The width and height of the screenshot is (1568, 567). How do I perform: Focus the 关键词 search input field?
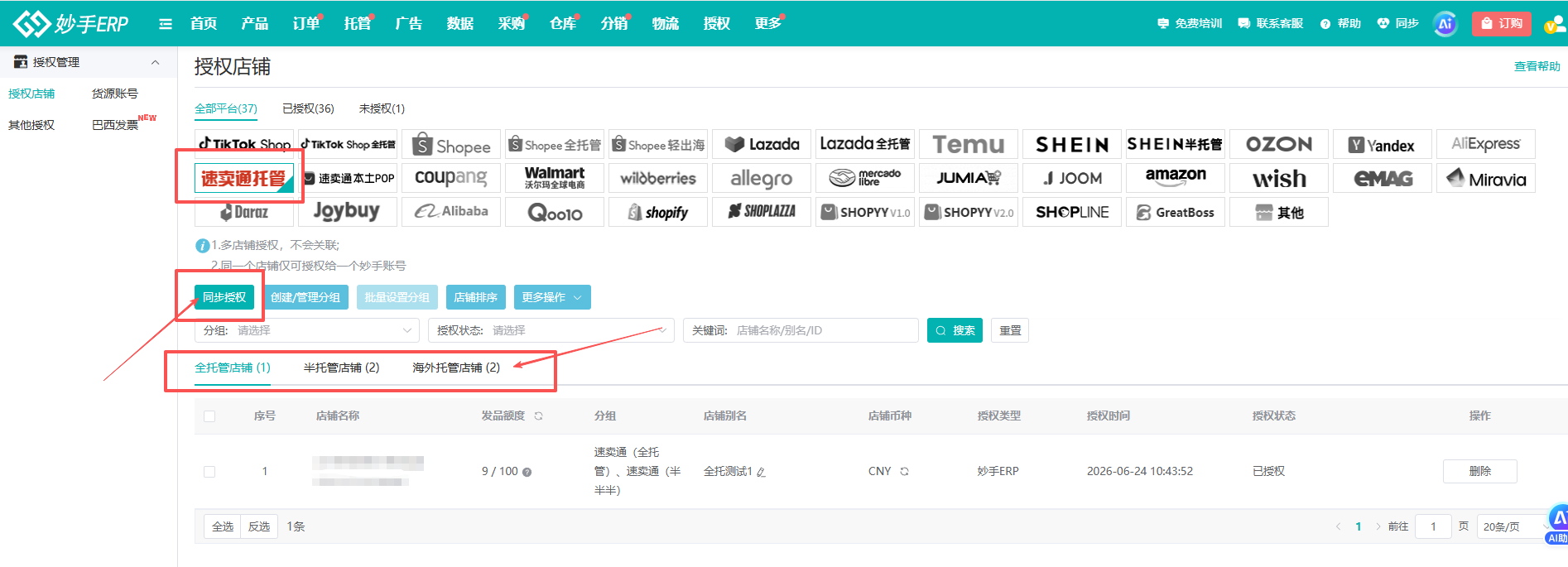801,330
